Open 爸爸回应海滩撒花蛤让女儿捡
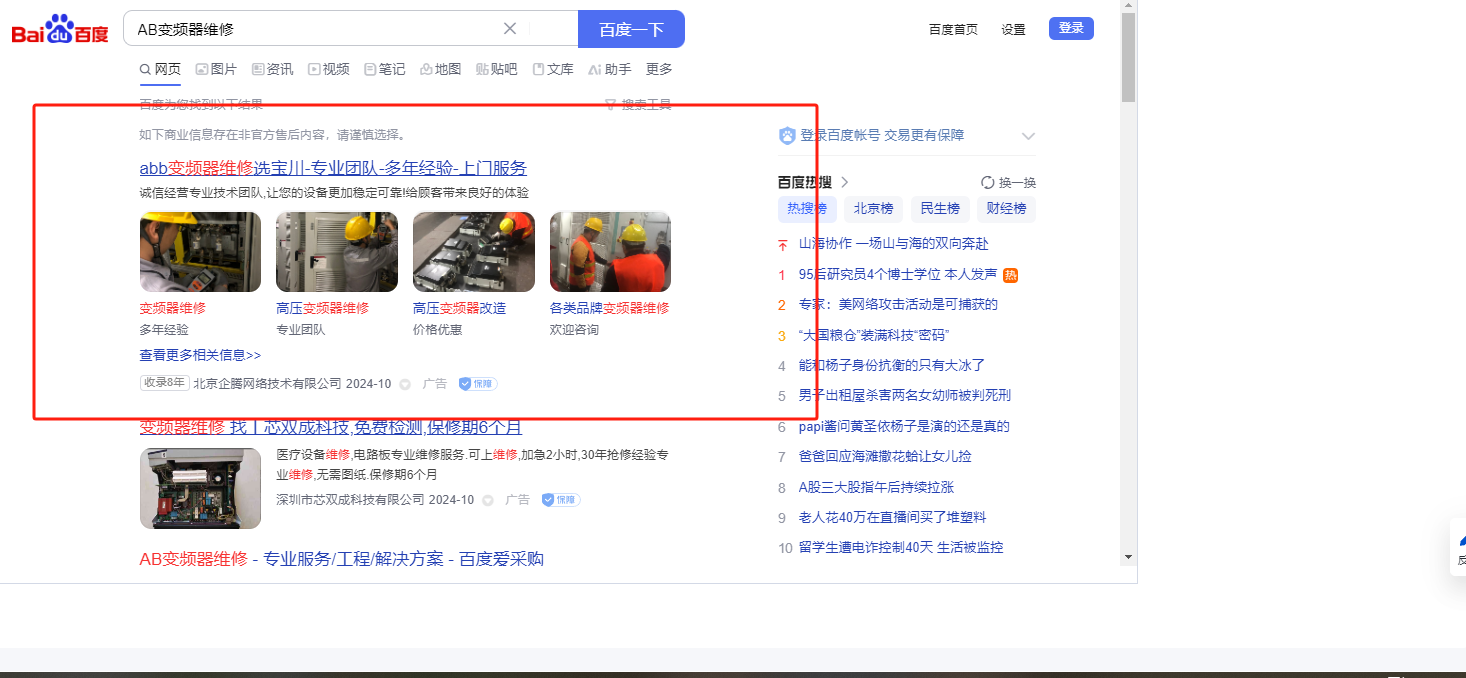Screen dimensions: 1466x678 (x=885, y=456)
